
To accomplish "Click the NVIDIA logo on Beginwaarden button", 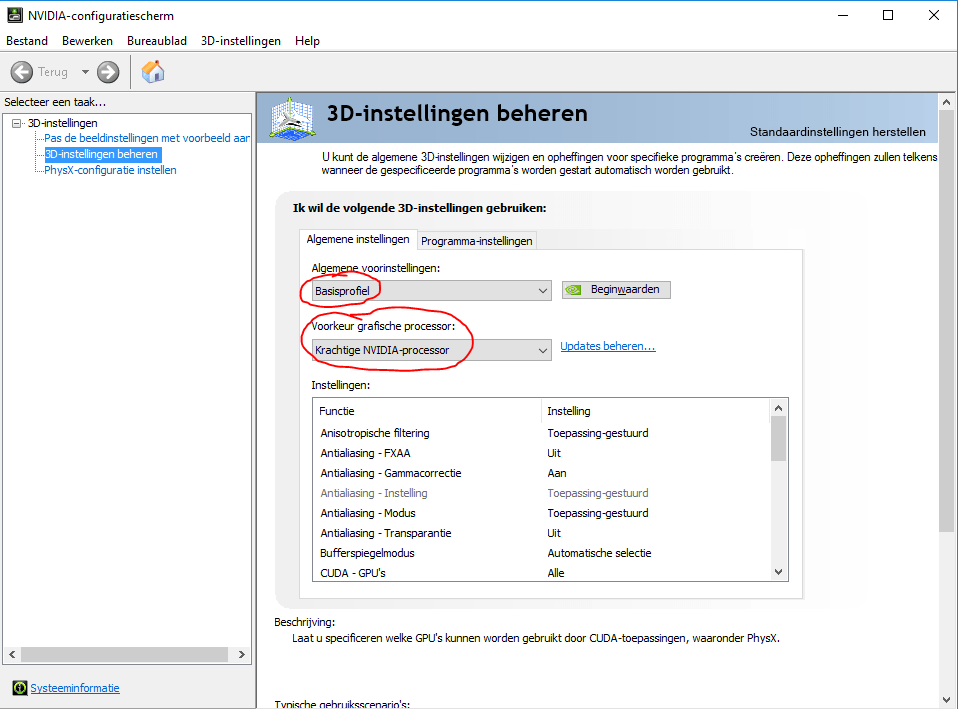I will pyautogui.click(x=573, y=290).
